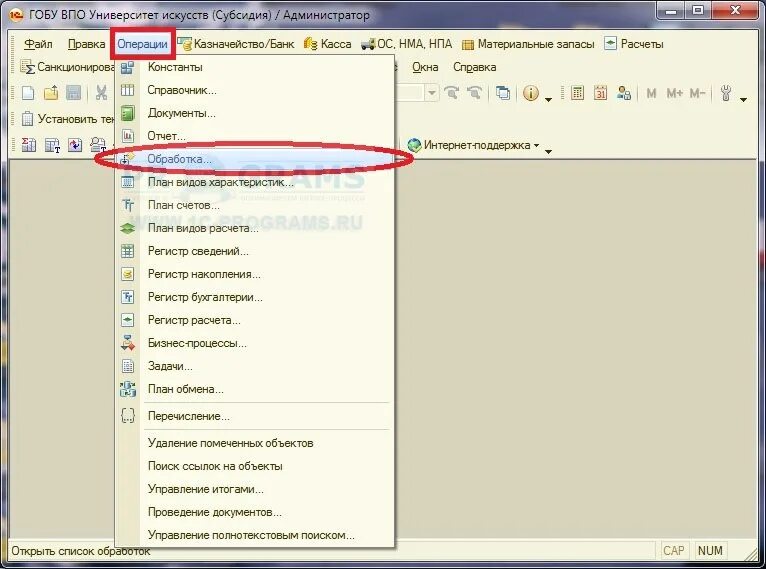Select Регистр накопления... entry
The image size is (766, 569).
click(255, 274)
